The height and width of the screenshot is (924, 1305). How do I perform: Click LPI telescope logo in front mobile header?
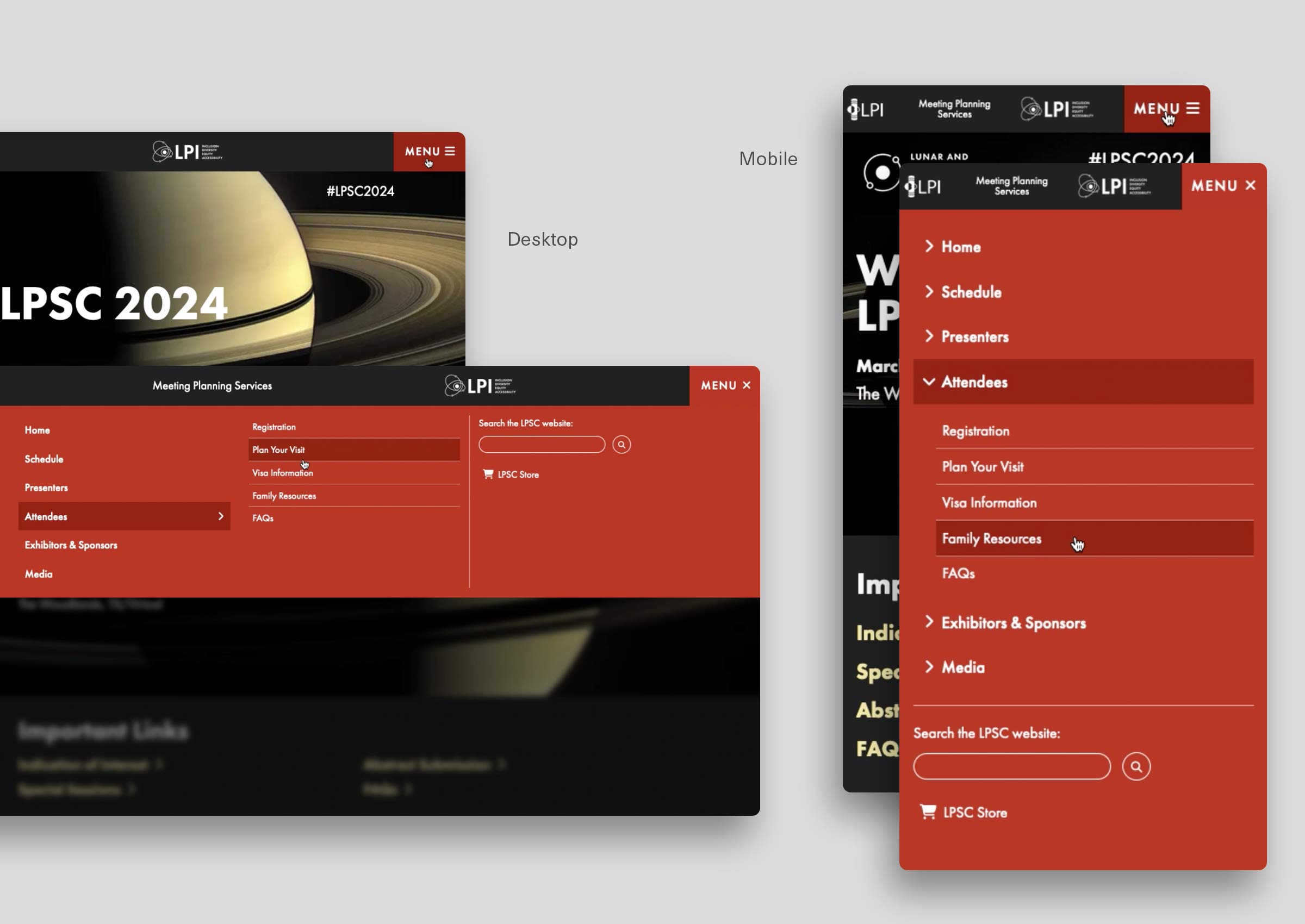tap(923, 186)
